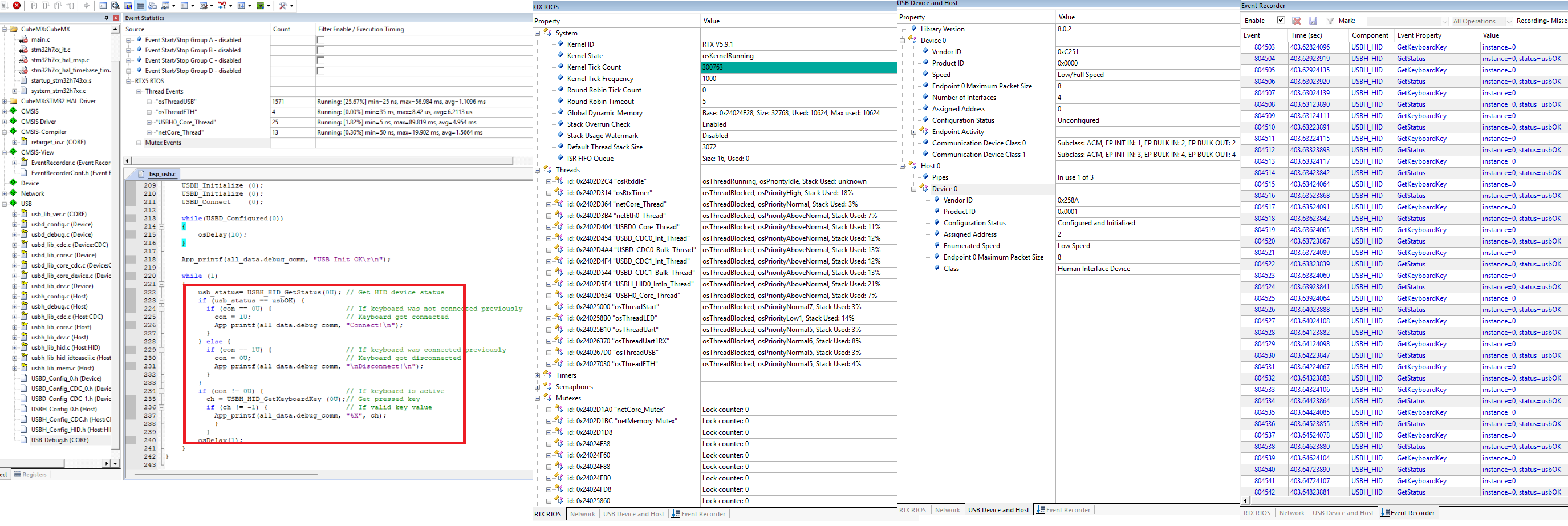
Task: Click project tree scroll up arrow
Action: (x=115, y=29)
